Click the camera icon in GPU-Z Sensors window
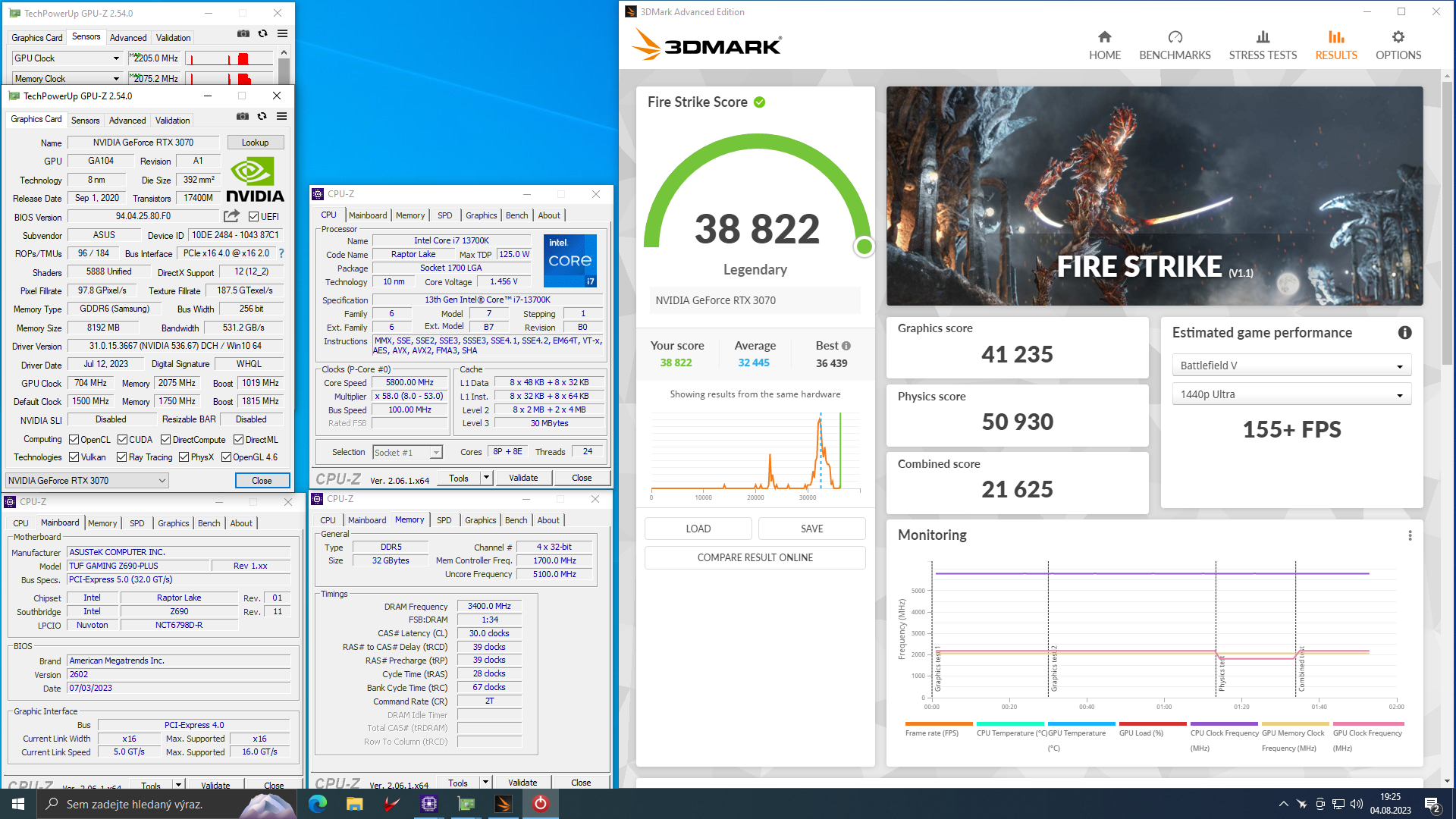The image size is (1456, 819). click(x=243, y=33)
